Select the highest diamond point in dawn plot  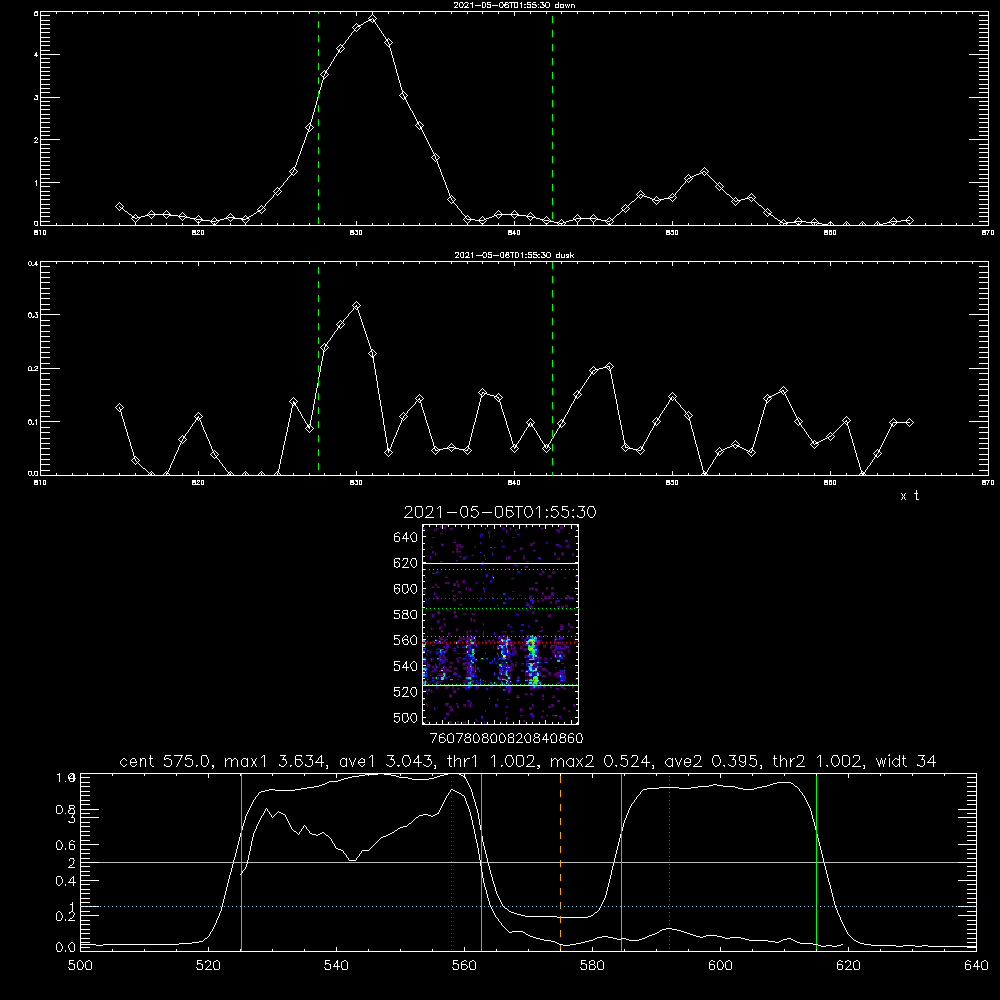pos(372,18)
